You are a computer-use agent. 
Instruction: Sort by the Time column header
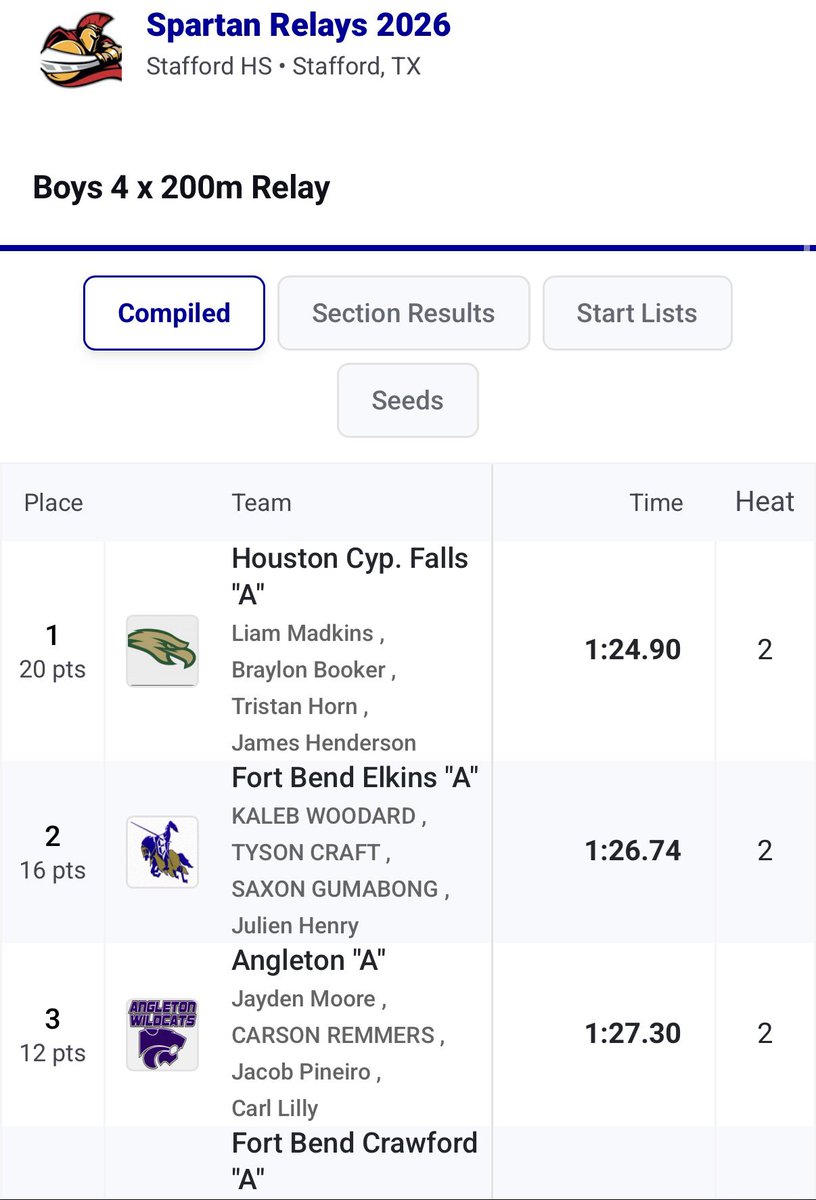point(656,503)
